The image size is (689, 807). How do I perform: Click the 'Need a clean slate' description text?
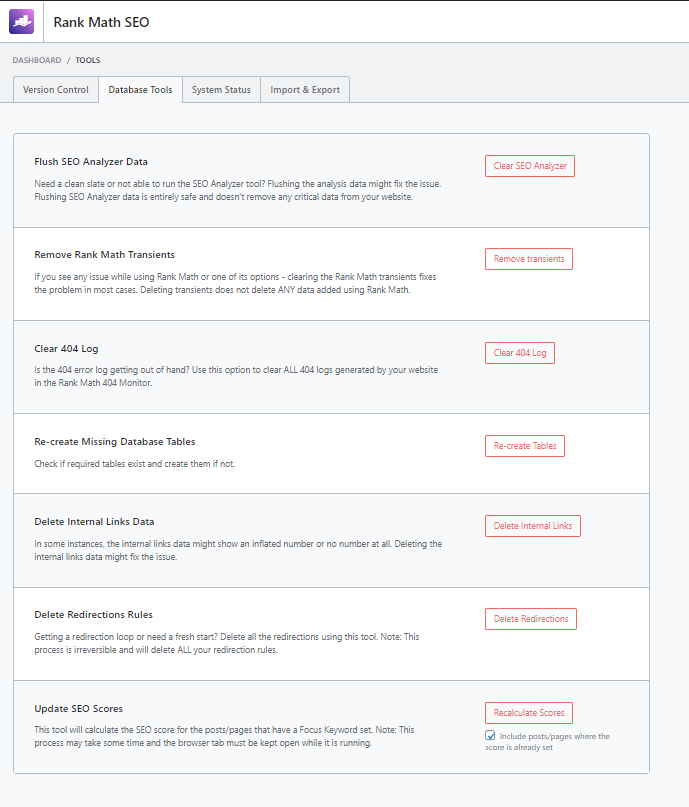pyautogui.click(x=238, y=190)
